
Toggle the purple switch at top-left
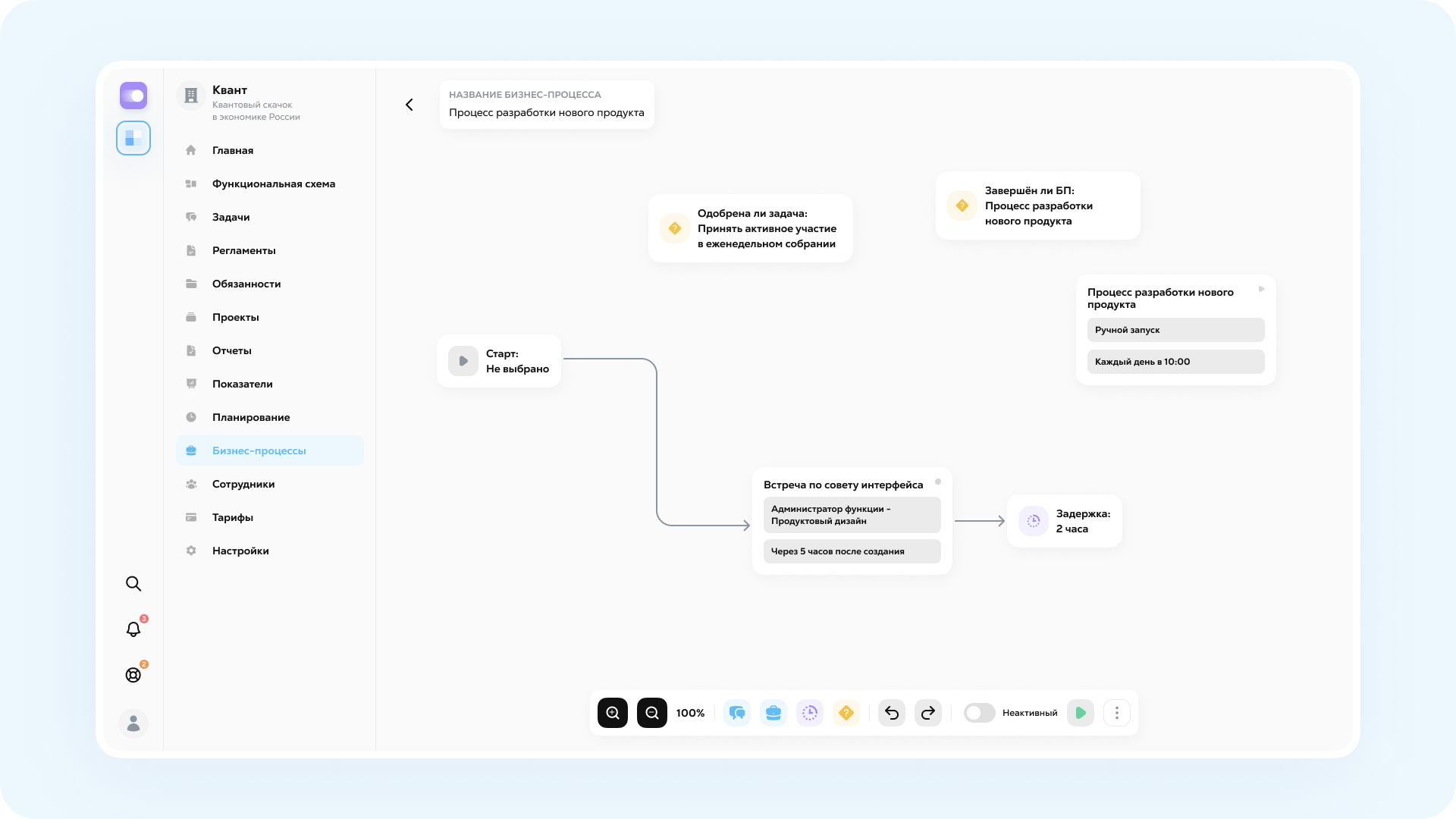click(x=133, y=96)
